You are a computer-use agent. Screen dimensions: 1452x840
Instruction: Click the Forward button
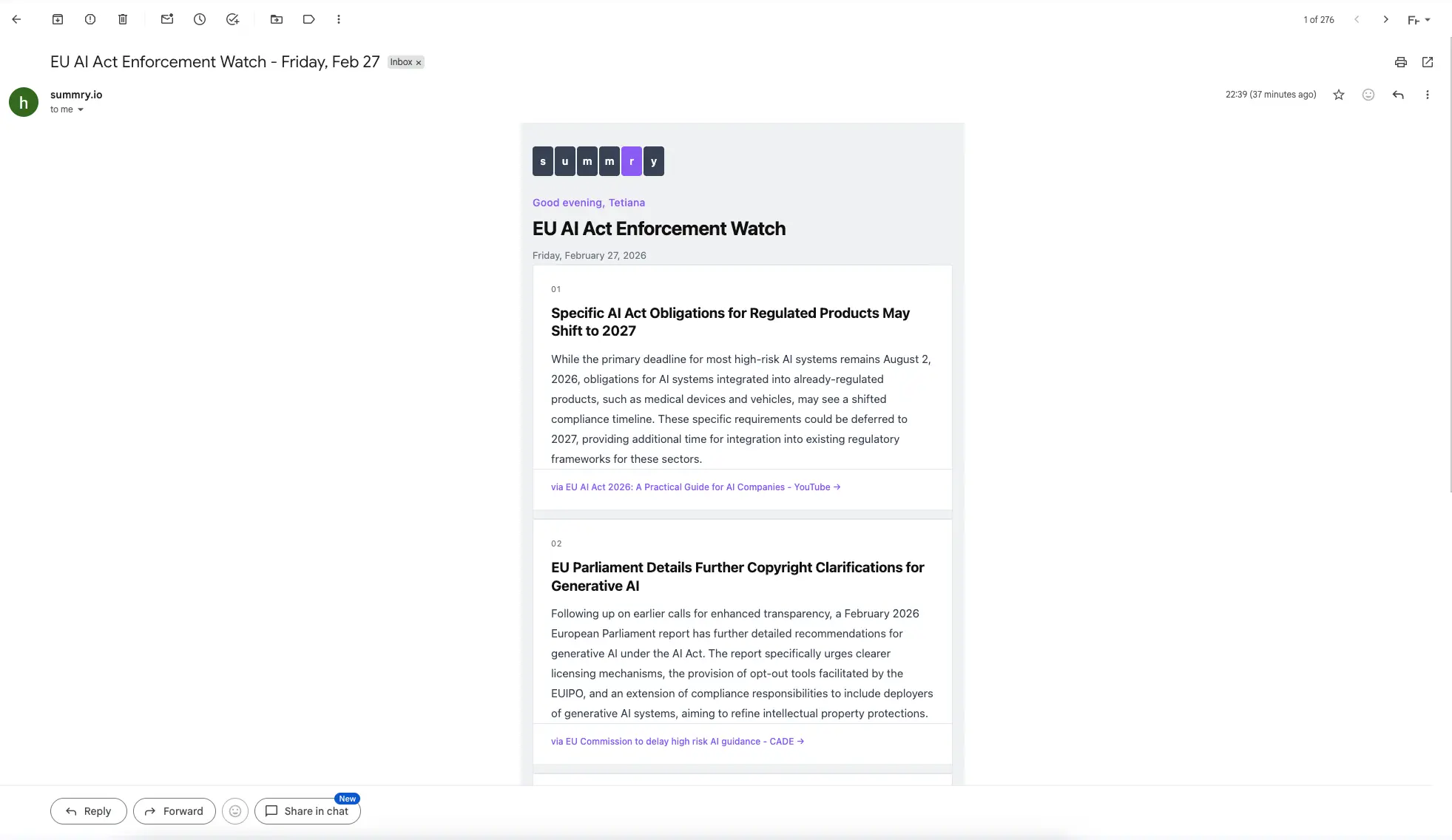coord(175,811)
